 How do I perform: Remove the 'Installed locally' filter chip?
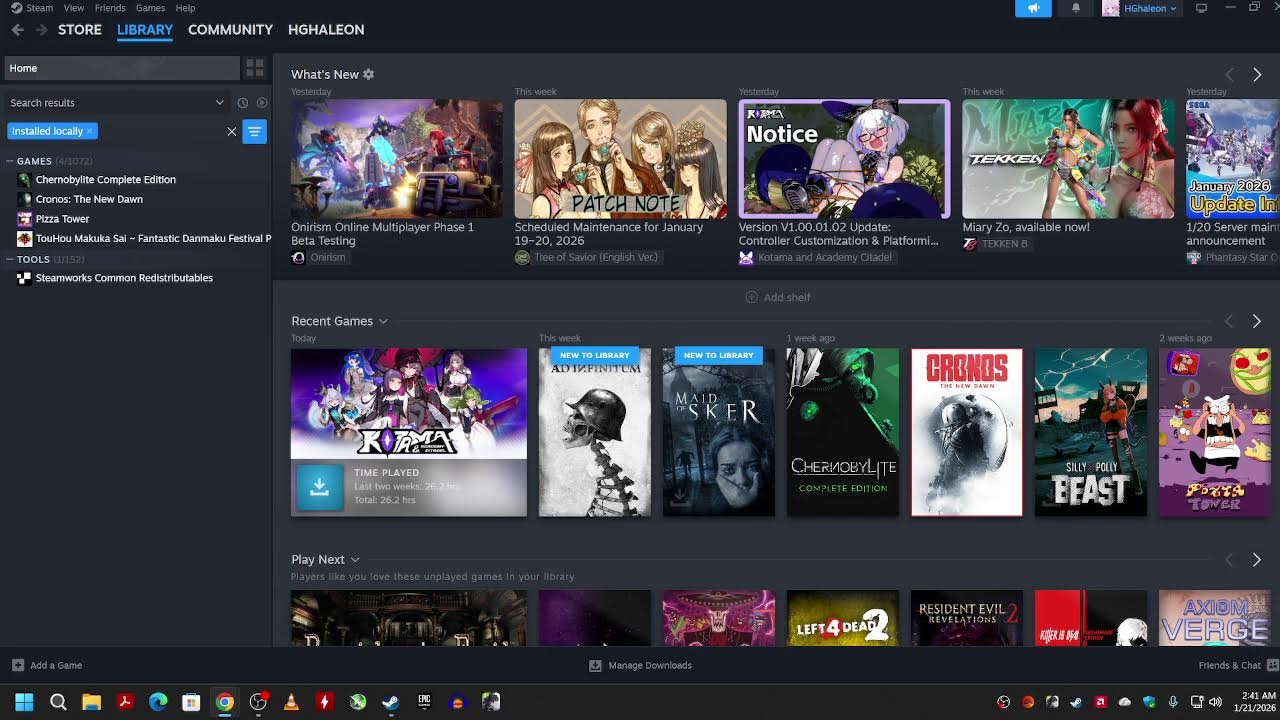[89, 131]
